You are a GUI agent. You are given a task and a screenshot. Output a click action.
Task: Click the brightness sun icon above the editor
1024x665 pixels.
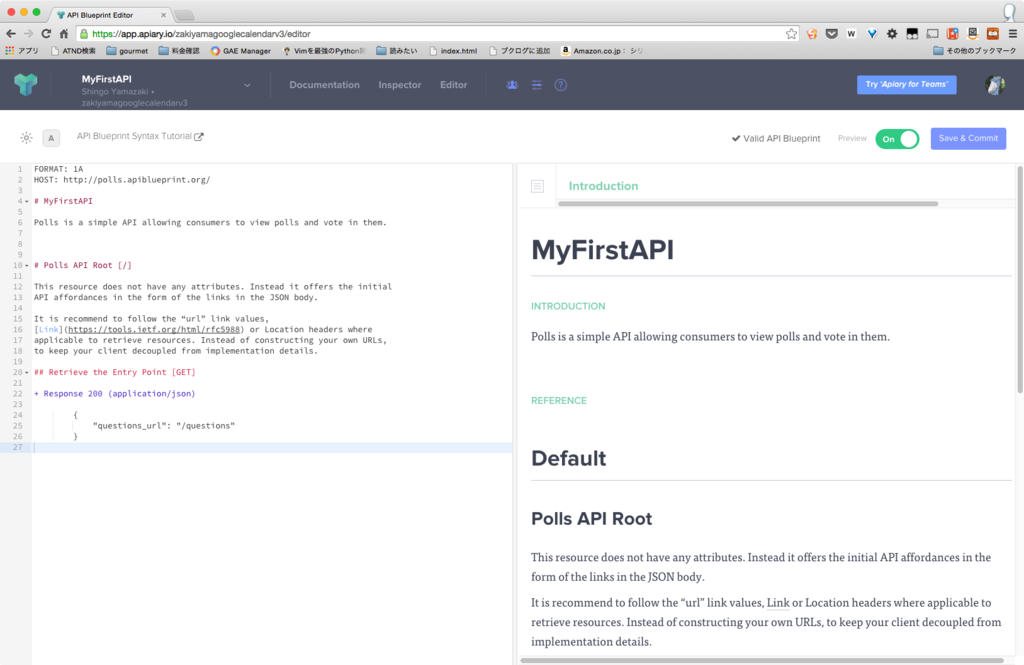[x=26, y=138]
